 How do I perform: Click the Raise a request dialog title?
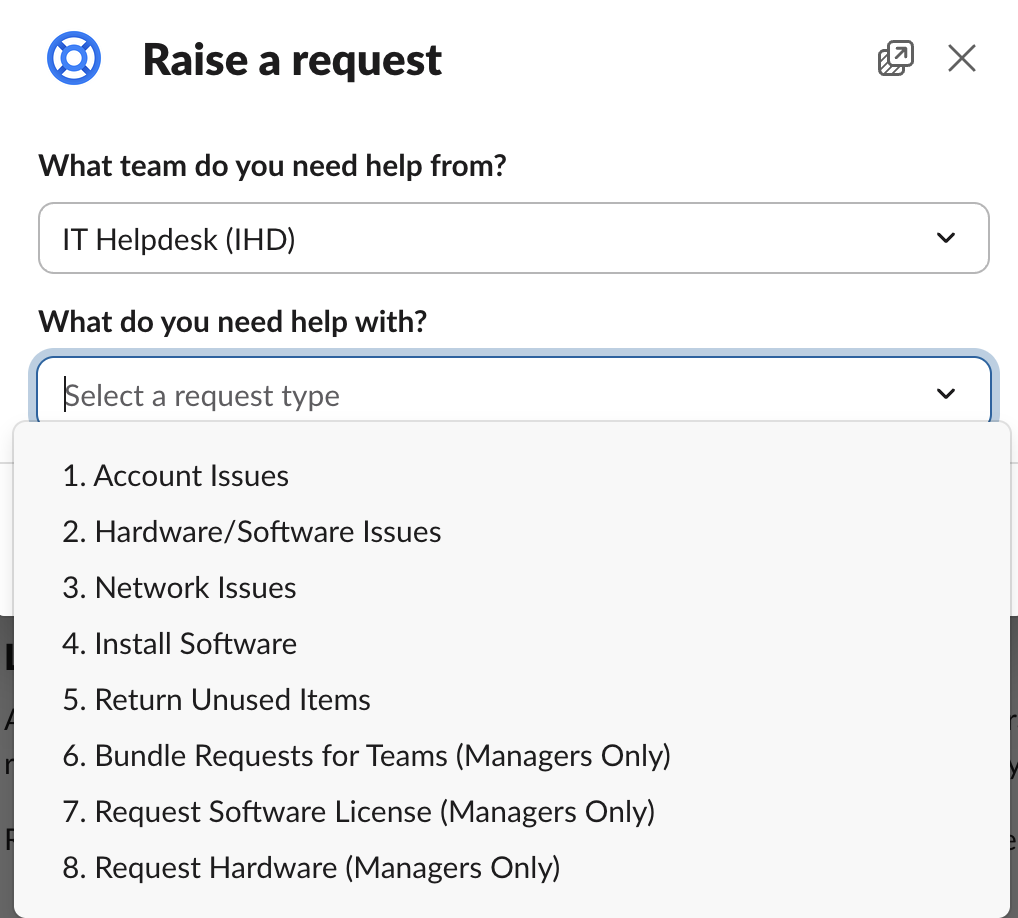(x=292, y=59)
